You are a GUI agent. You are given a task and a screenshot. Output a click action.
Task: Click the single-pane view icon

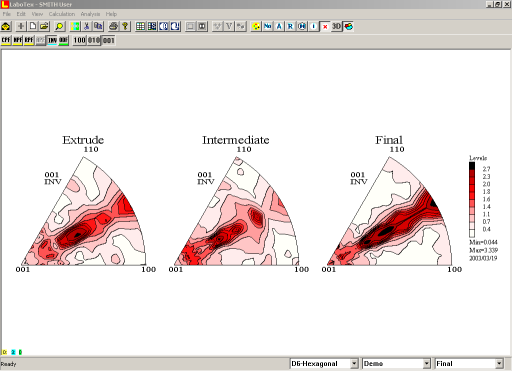(x=190, y=26)
